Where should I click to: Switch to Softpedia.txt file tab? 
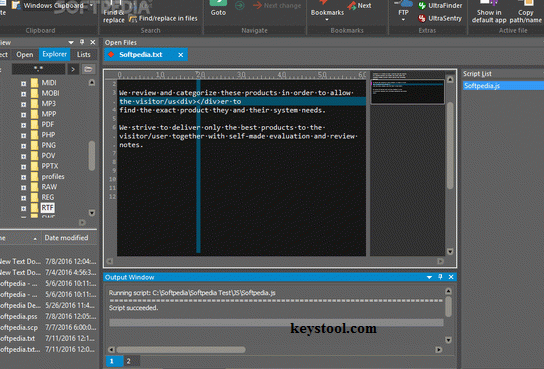point(141,55)
